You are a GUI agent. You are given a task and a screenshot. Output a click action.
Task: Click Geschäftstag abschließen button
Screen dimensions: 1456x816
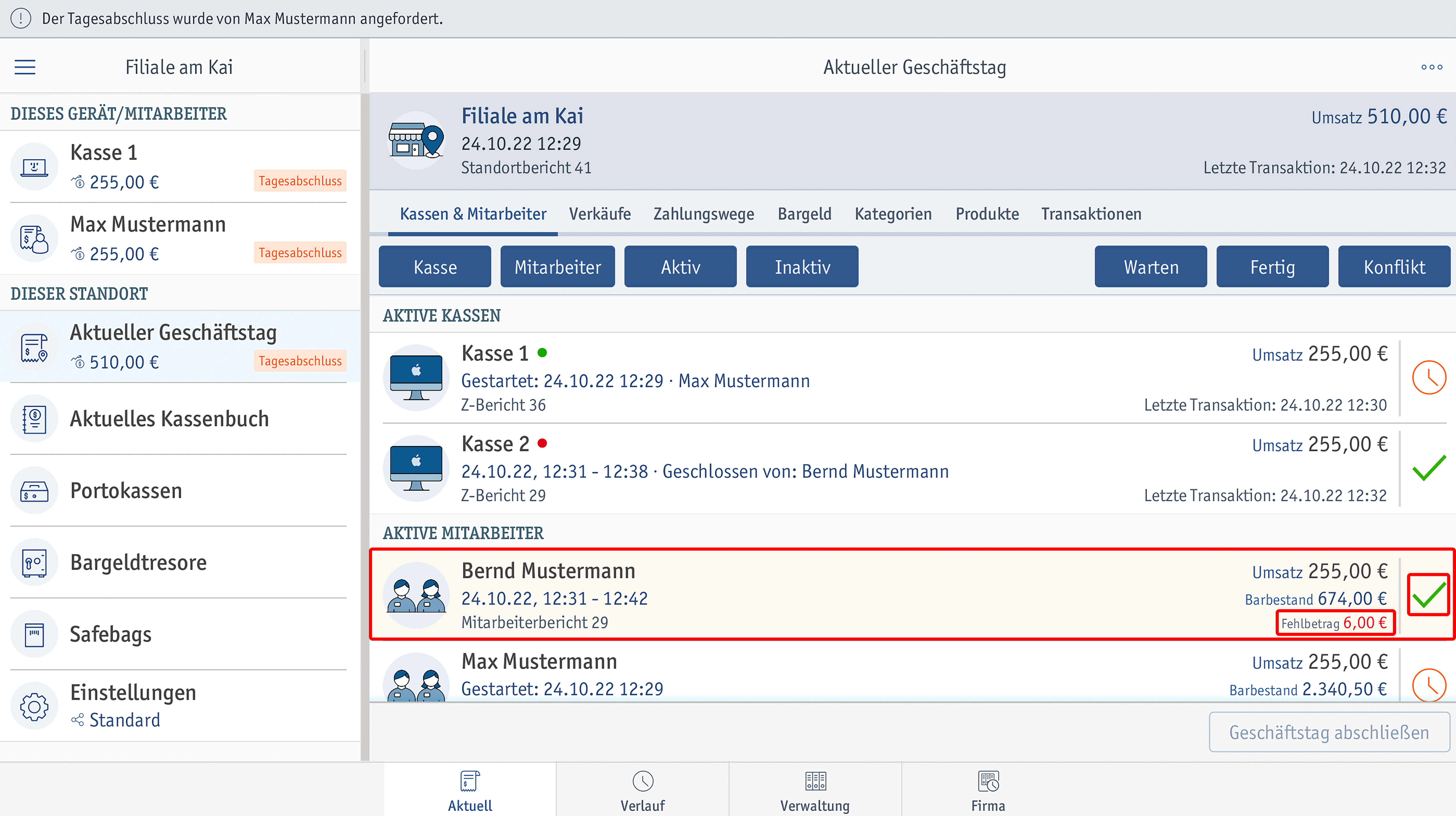coord(1329,732)
